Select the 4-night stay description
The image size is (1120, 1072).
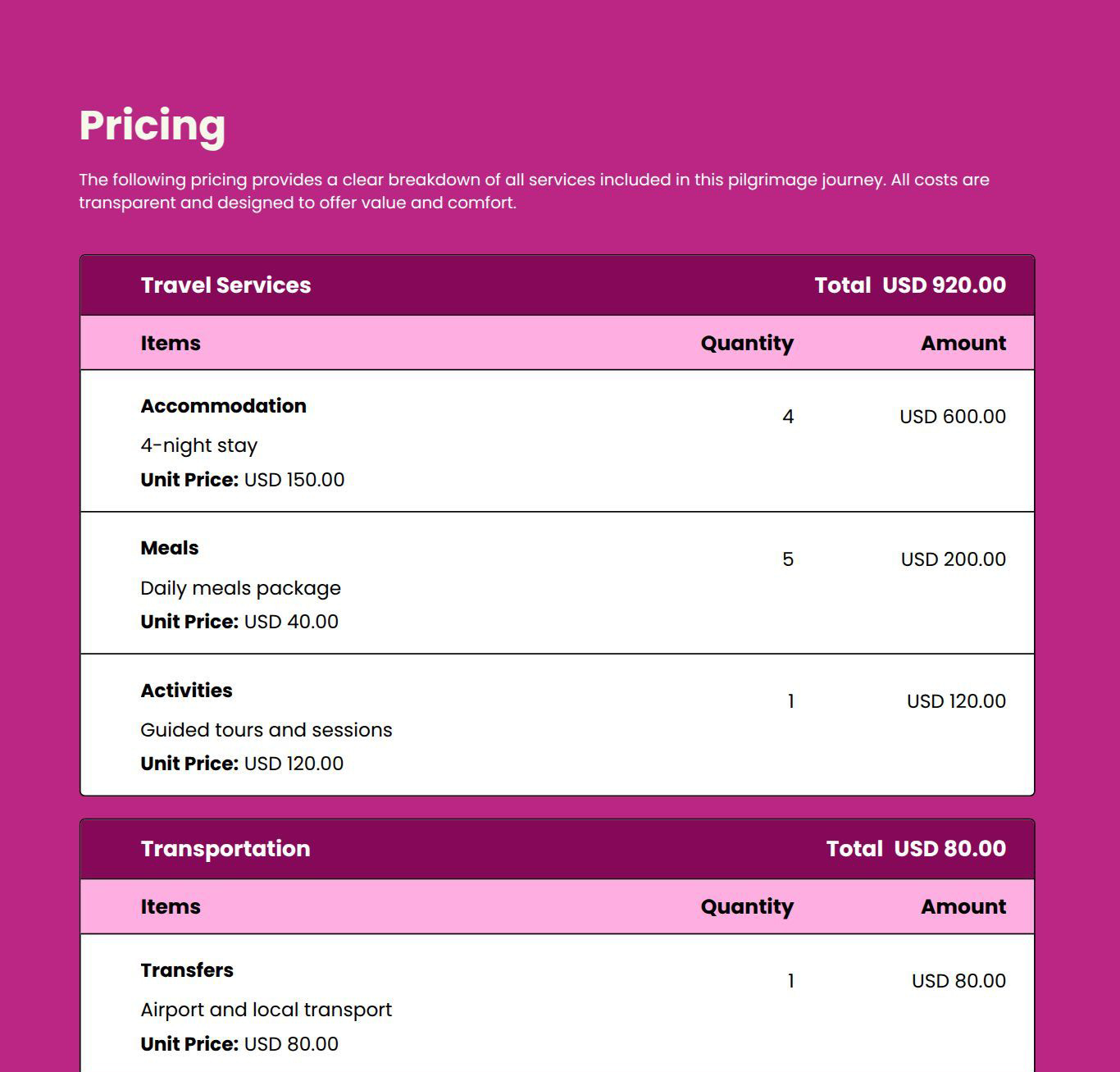[198, 445]
